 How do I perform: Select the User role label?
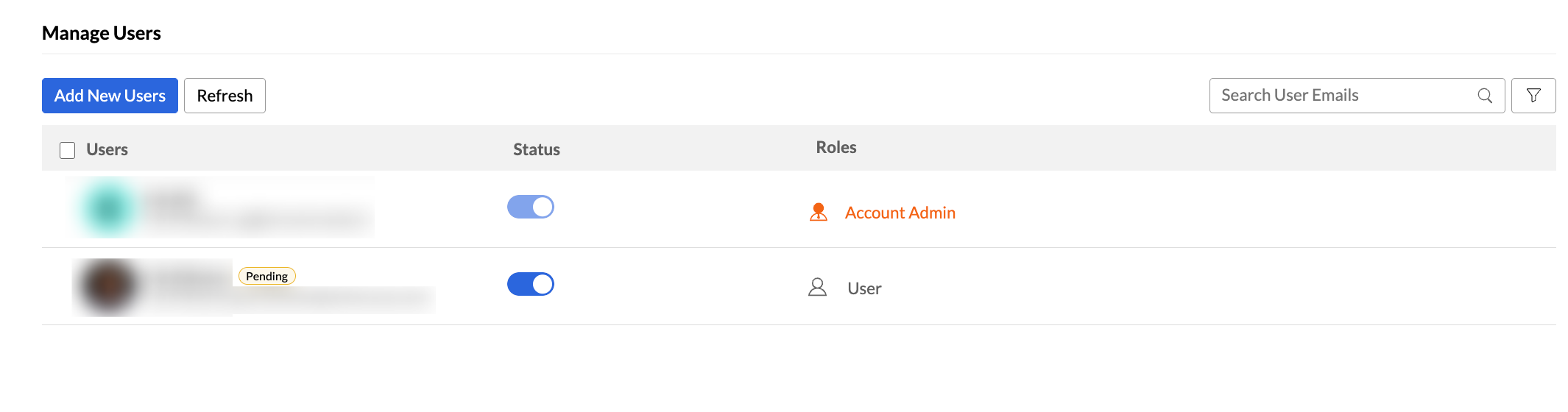[864, 288]
